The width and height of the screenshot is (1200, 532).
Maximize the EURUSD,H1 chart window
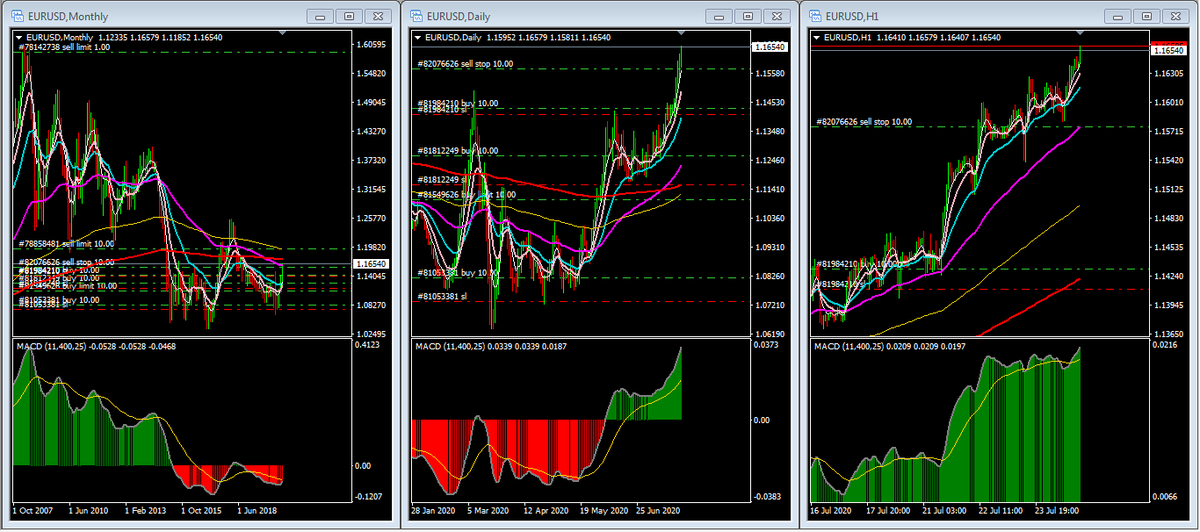coord(1149,16)
